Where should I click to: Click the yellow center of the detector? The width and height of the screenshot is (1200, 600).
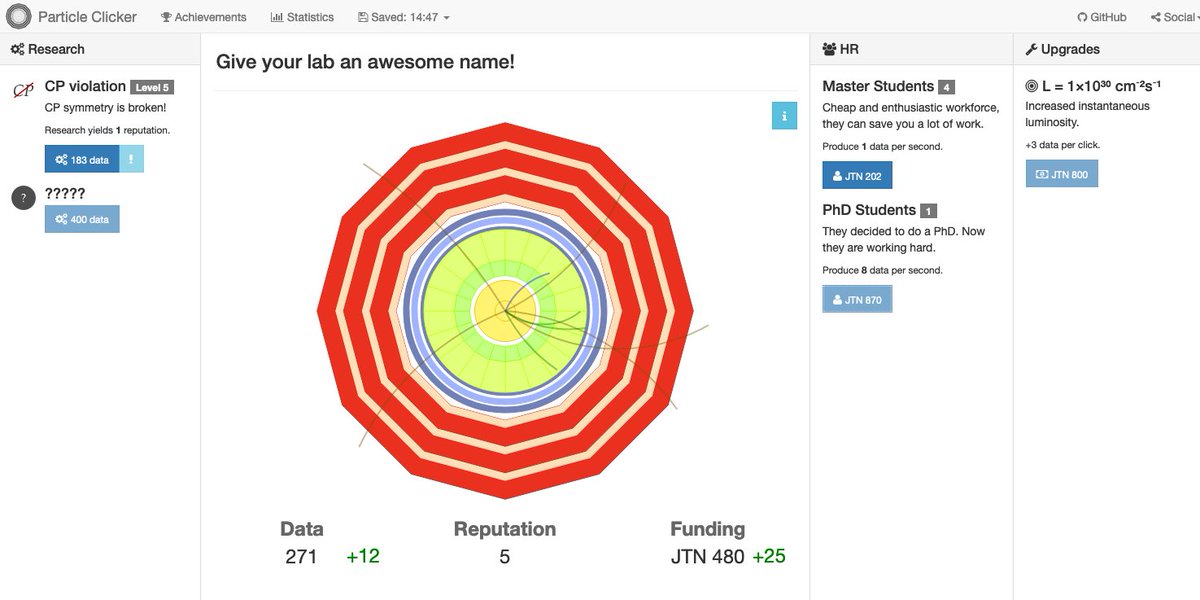pos(505,313)
